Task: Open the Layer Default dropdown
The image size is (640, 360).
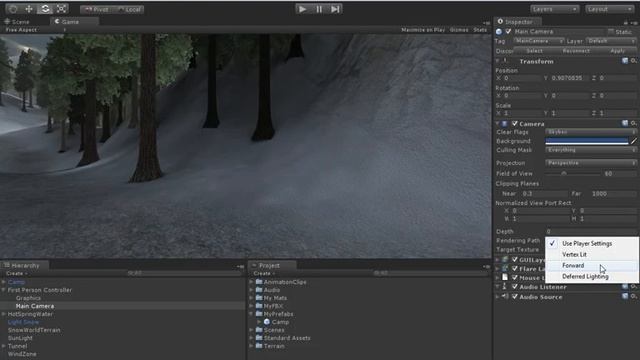Action: click(611, 41)
